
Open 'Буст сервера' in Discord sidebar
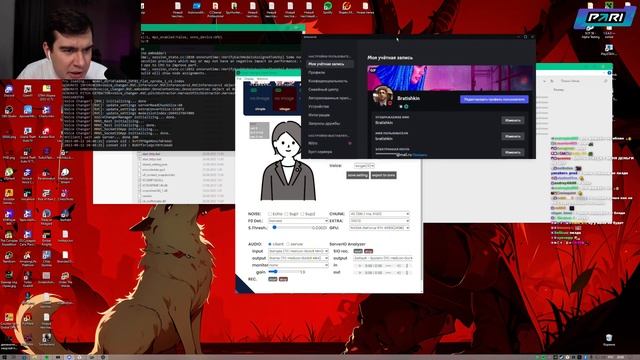tap(320, 152)
